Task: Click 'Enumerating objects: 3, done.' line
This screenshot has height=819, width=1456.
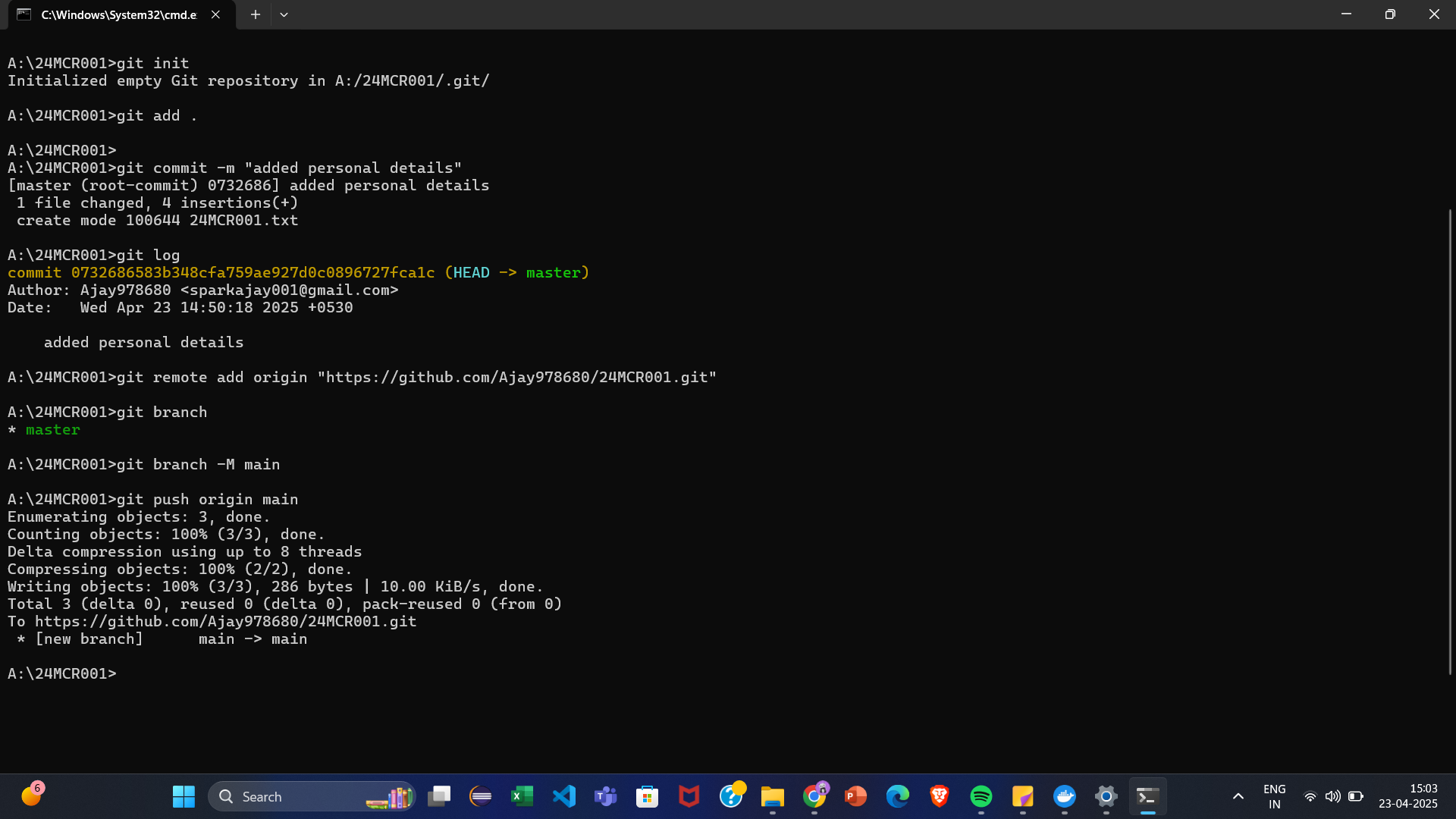Action: 139,516
